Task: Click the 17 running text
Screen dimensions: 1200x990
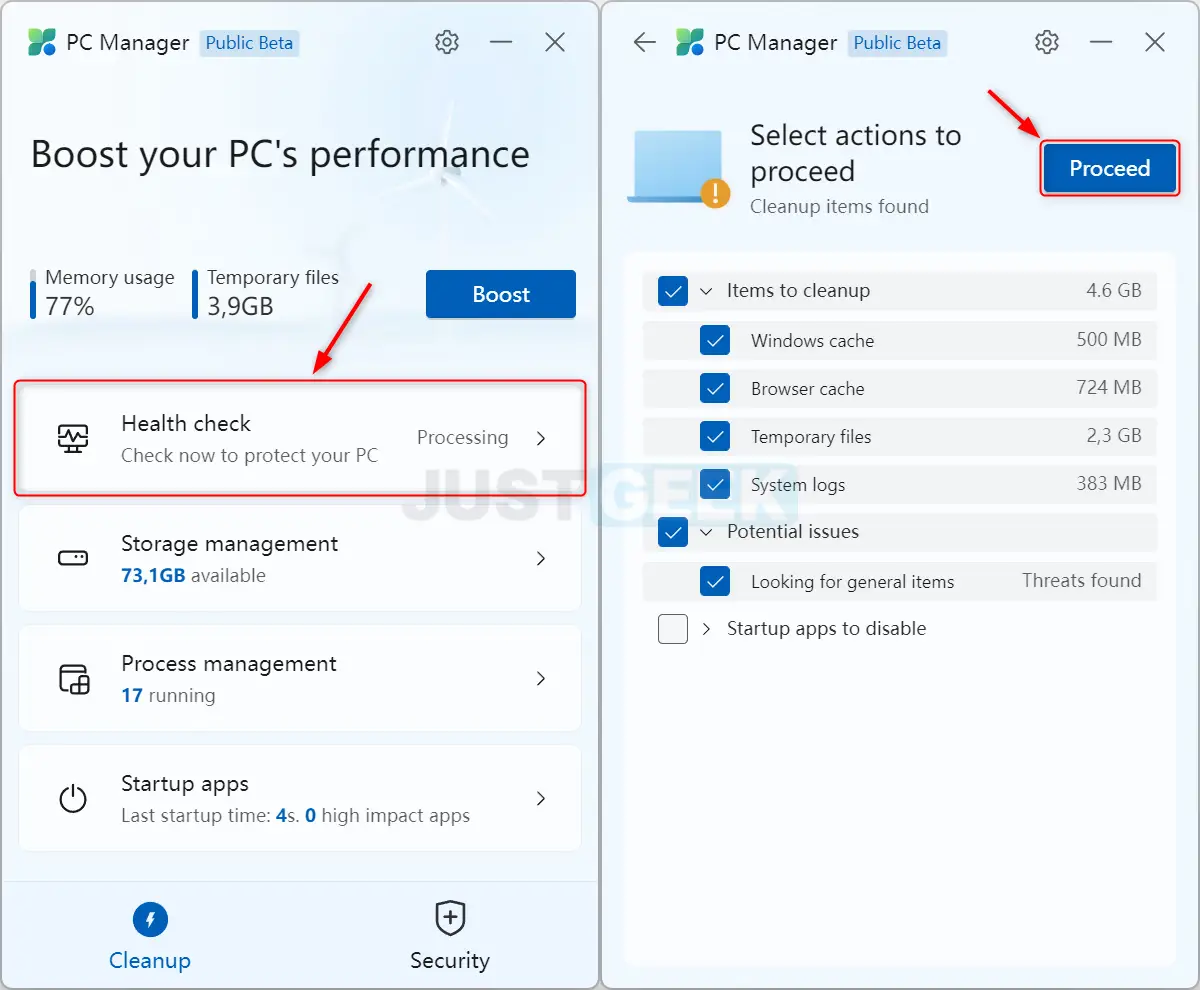Action: 168,696
